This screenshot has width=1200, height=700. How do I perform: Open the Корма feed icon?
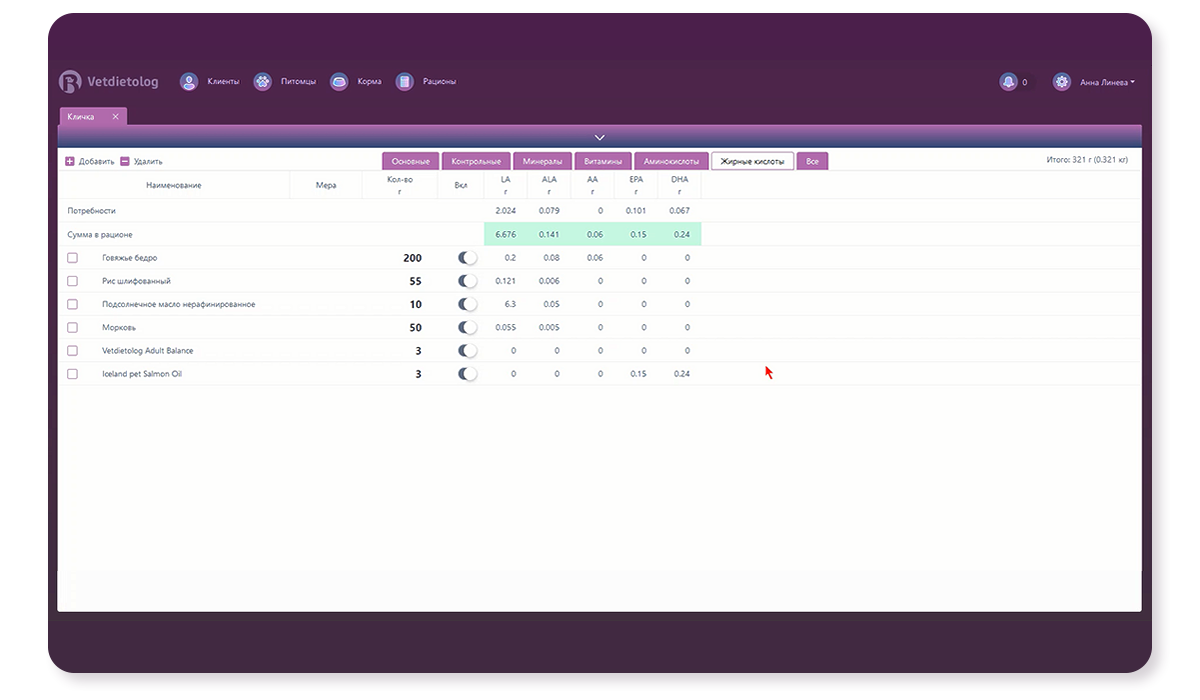[339, 82]
